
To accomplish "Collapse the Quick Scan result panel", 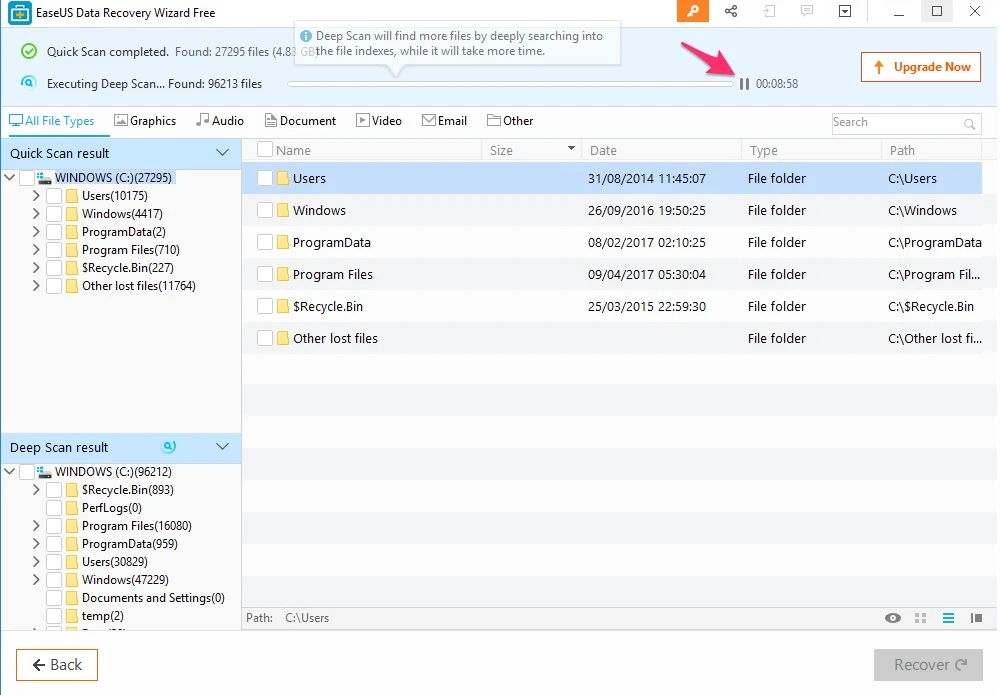I will click(x=223, y=153).
